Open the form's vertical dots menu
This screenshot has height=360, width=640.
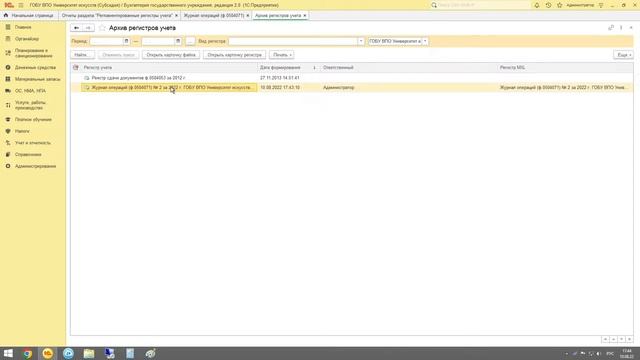coord(621,28)
